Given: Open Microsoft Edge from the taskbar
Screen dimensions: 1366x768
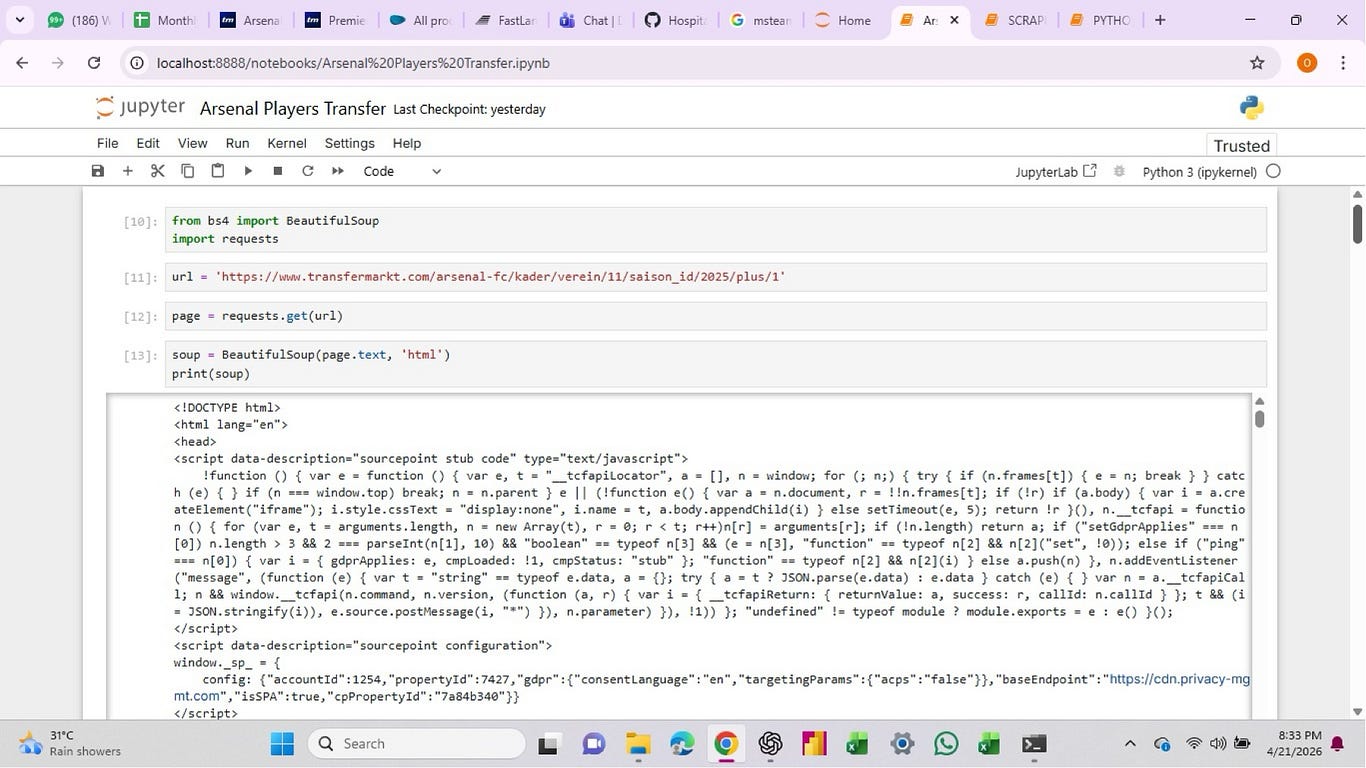Looking at the screenshot, I should tap(682, 744).
